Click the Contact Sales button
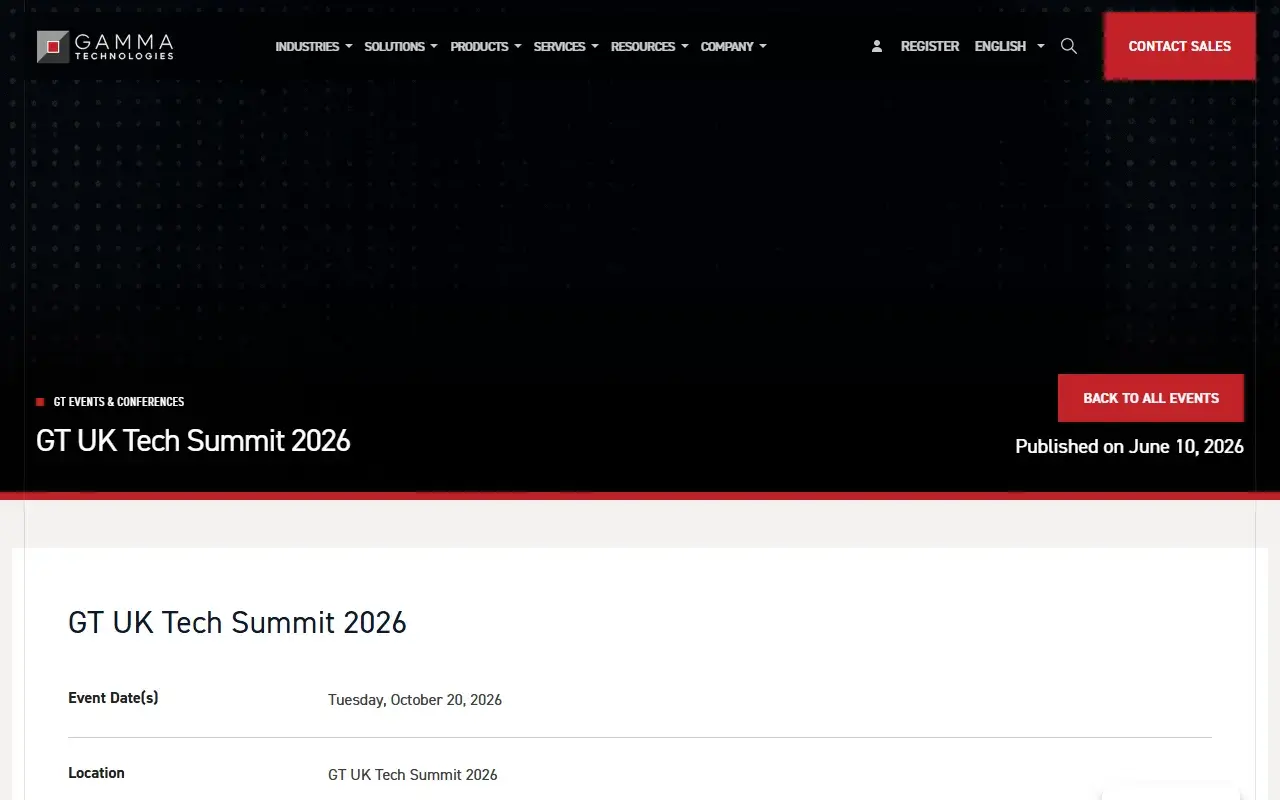This screenshot has height=800, width=1280. point(1180,46)
